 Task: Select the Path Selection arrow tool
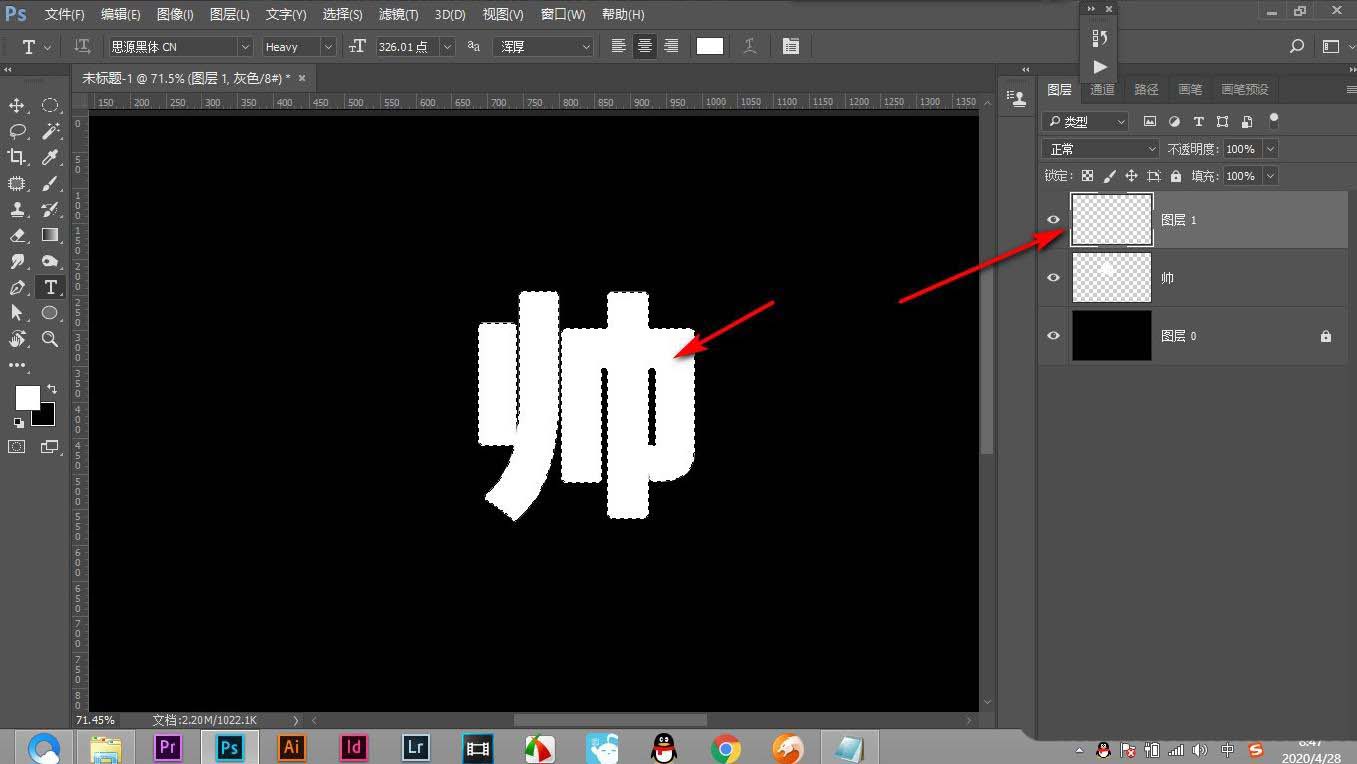[17, 313]
